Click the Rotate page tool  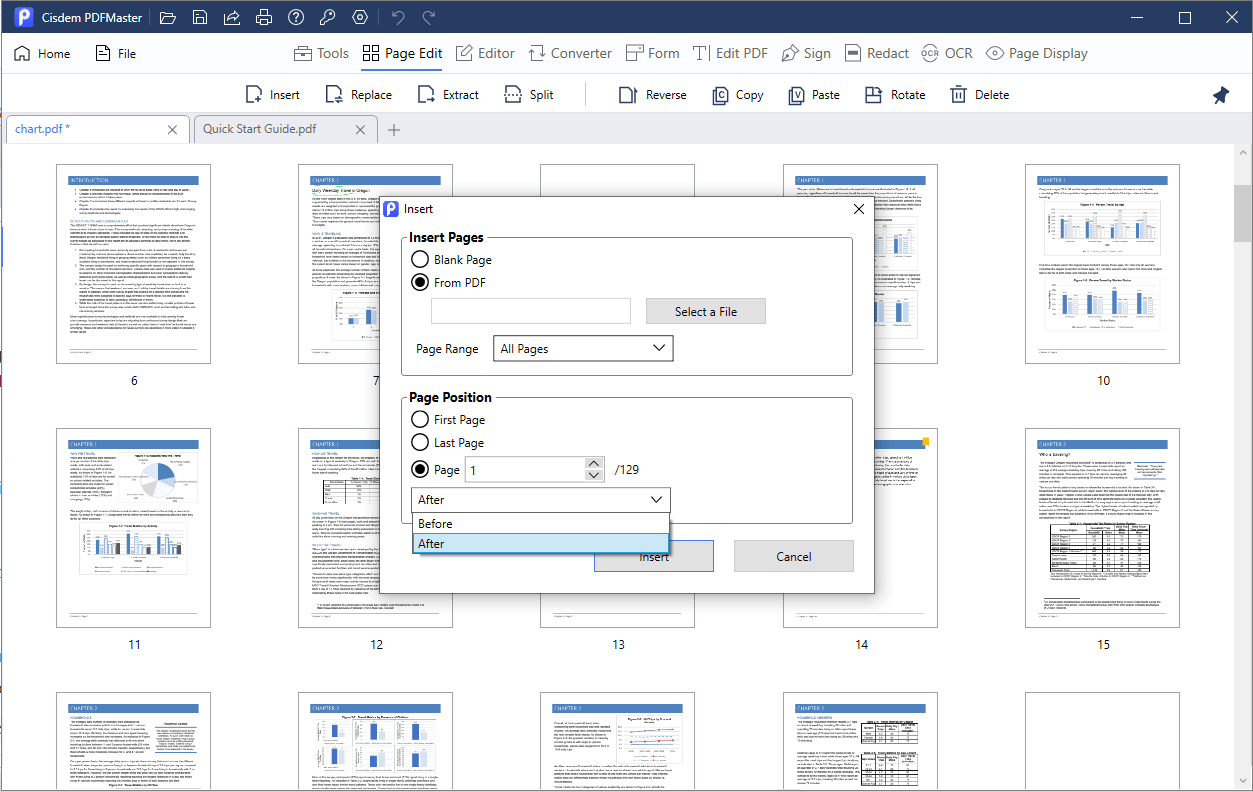[x=895, y=95]
